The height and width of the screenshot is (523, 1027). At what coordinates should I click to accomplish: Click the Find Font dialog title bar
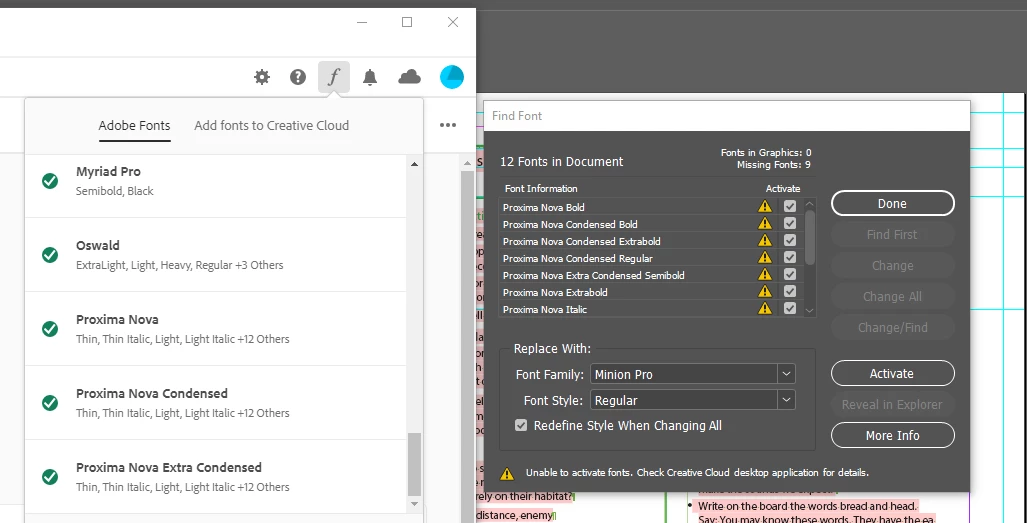pos(727,116)
